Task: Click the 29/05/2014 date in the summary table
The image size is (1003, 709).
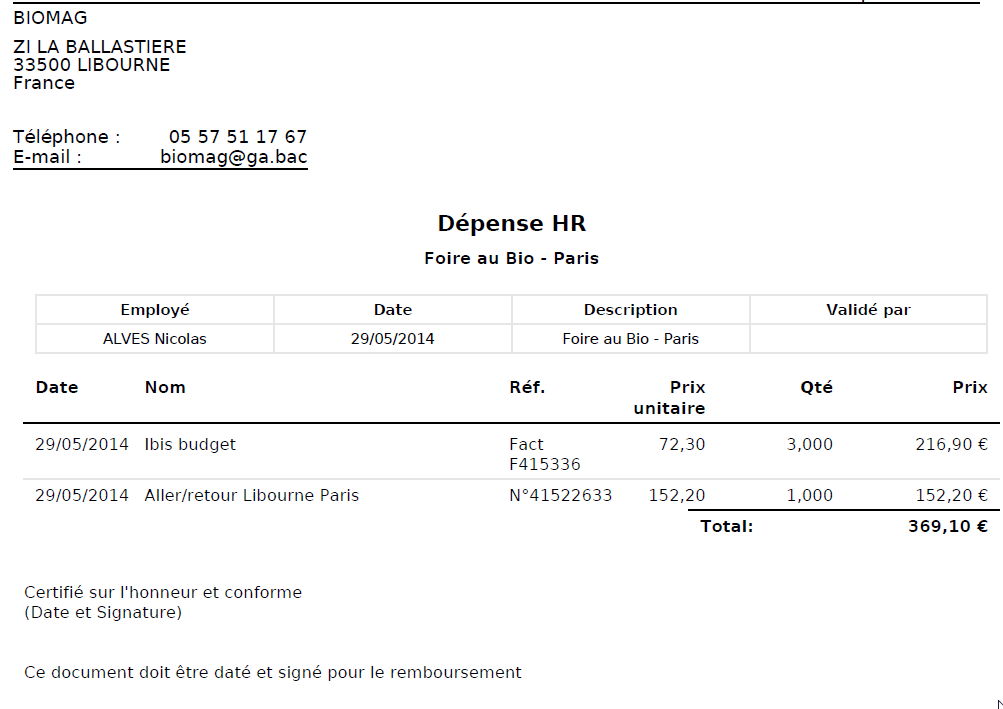Action: (393, 339)
